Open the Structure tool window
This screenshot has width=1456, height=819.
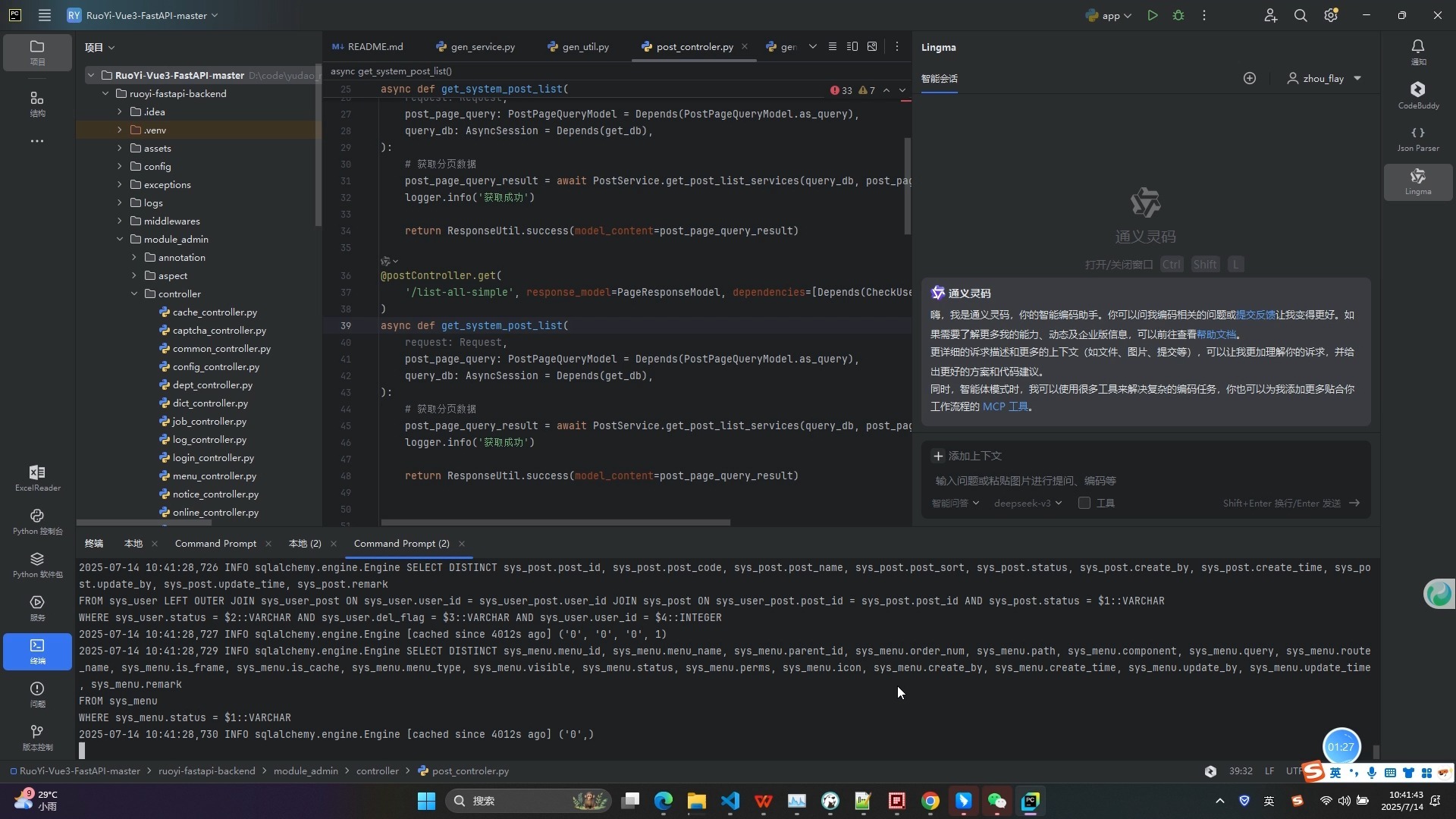tap(37, 104)
